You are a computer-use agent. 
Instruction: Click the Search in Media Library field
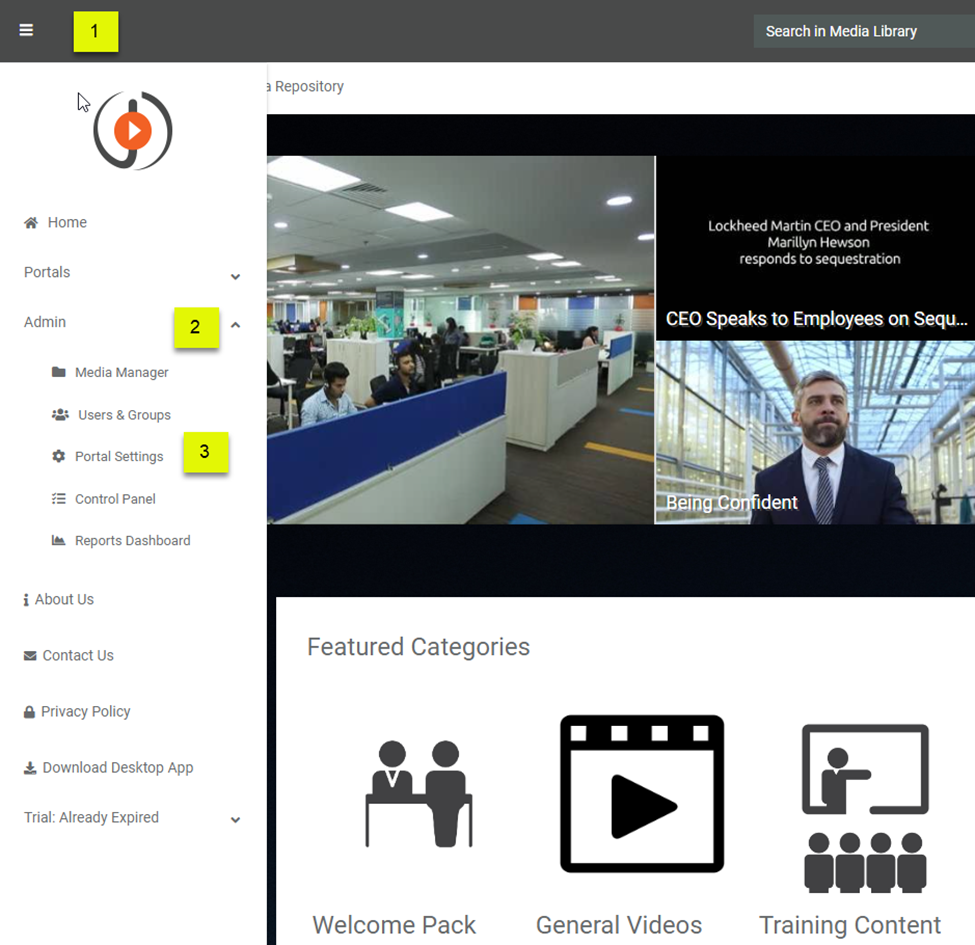point(863,31)
